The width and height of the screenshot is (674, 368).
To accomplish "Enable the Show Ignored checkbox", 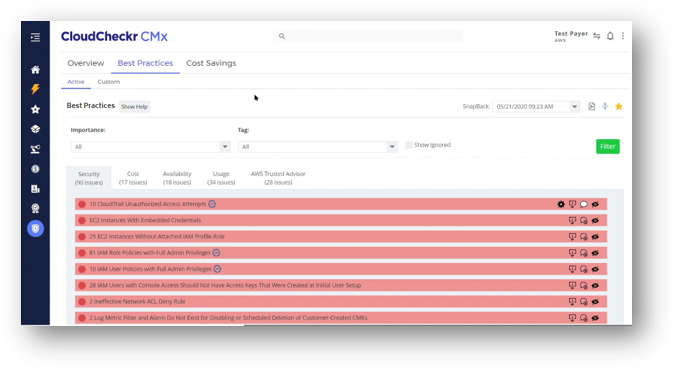I will click(408, 145).
